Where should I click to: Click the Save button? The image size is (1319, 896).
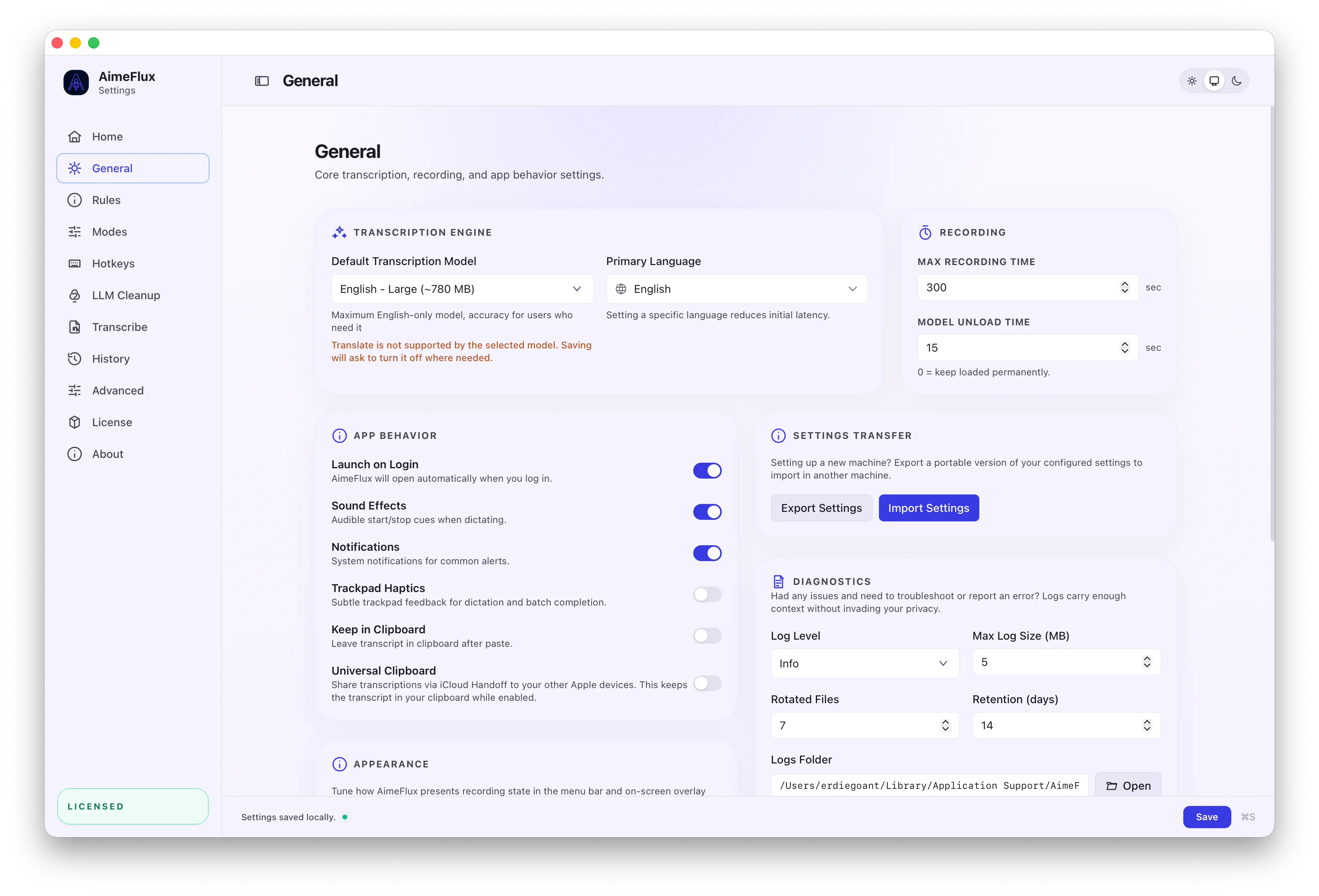[x=1207, y=817]
